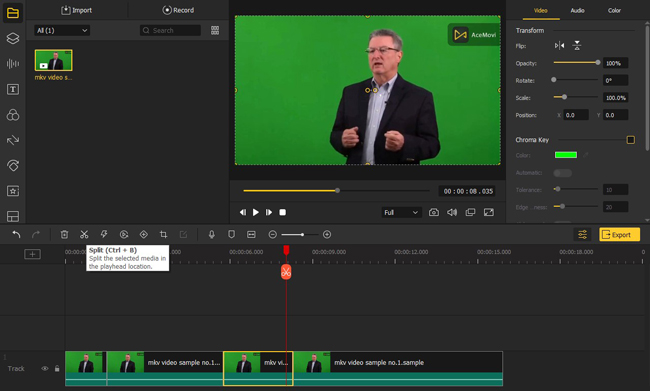Click the Speed playback circle icon
Viewport: 650px width, 391px height.
click(x=124, y=234)
